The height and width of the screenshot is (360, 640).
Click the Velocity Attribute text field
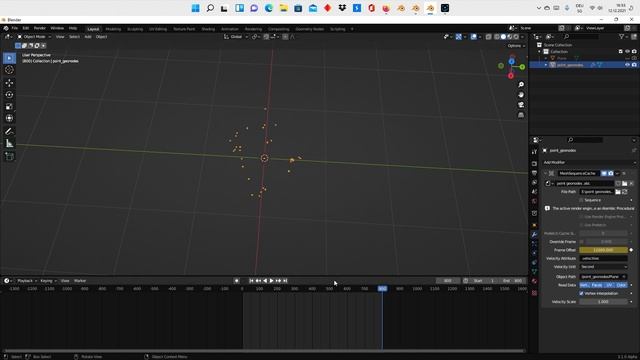tap(603, 259)
